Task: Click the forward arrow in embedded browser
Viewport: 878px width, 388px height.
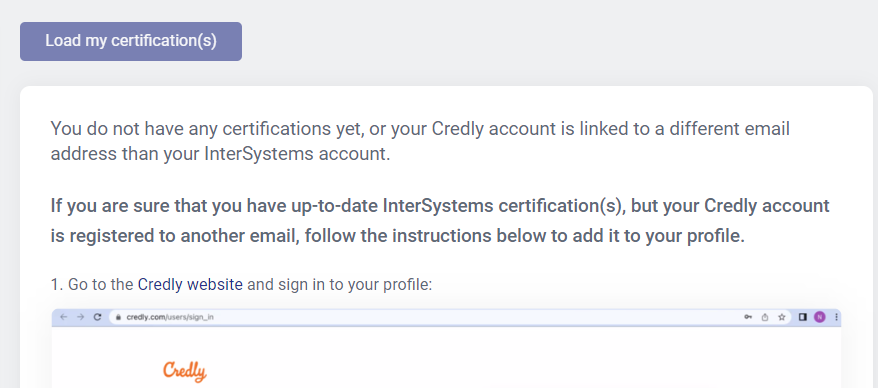Action: coord(80,317)
